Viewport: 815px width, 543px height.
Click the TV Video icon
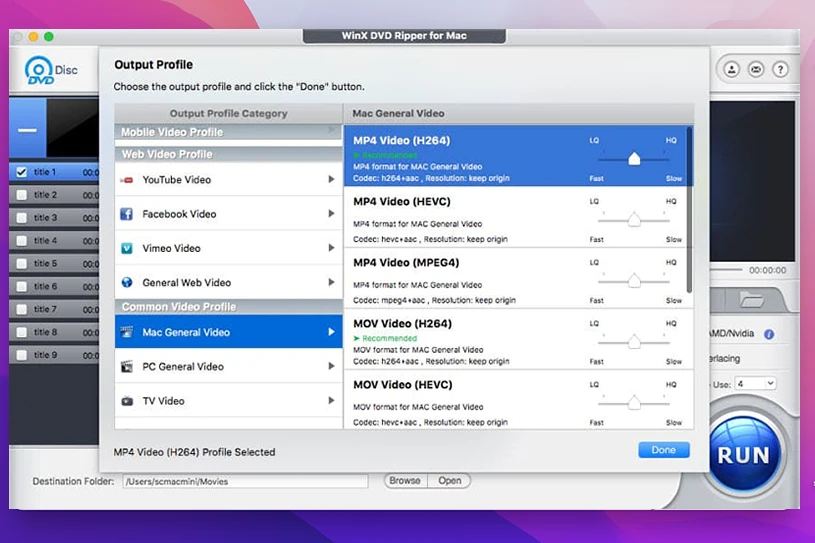point(127,401)
